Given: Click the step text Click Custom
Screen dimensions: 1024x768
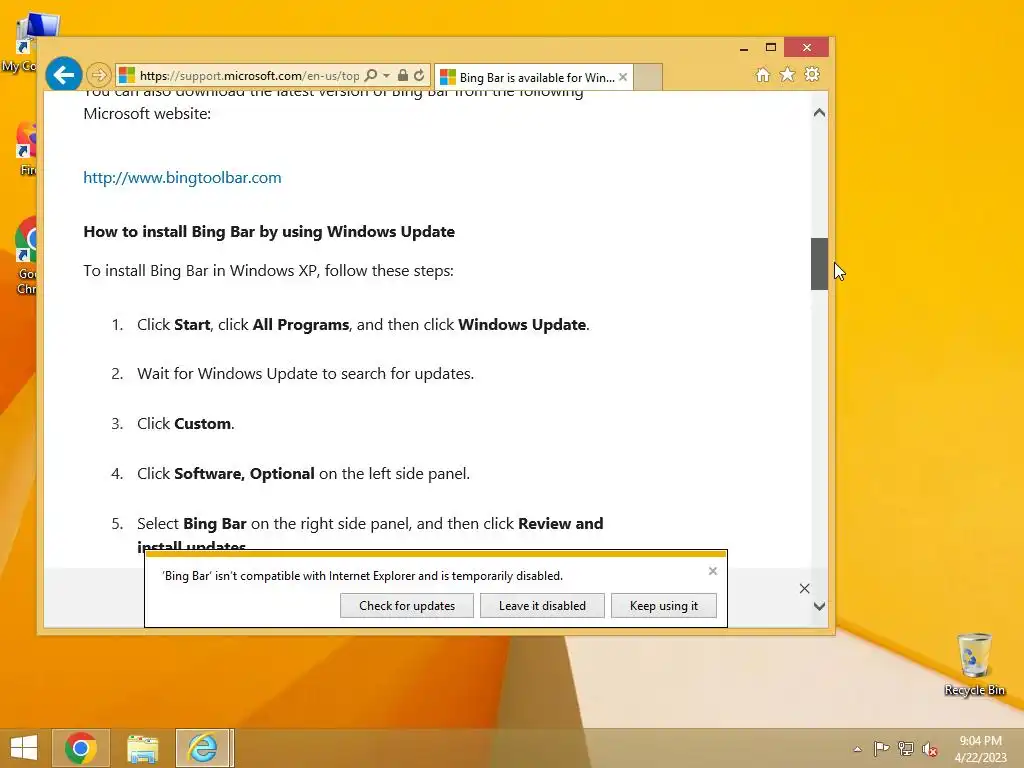Looking at the screenshot, I should (185, 424).
